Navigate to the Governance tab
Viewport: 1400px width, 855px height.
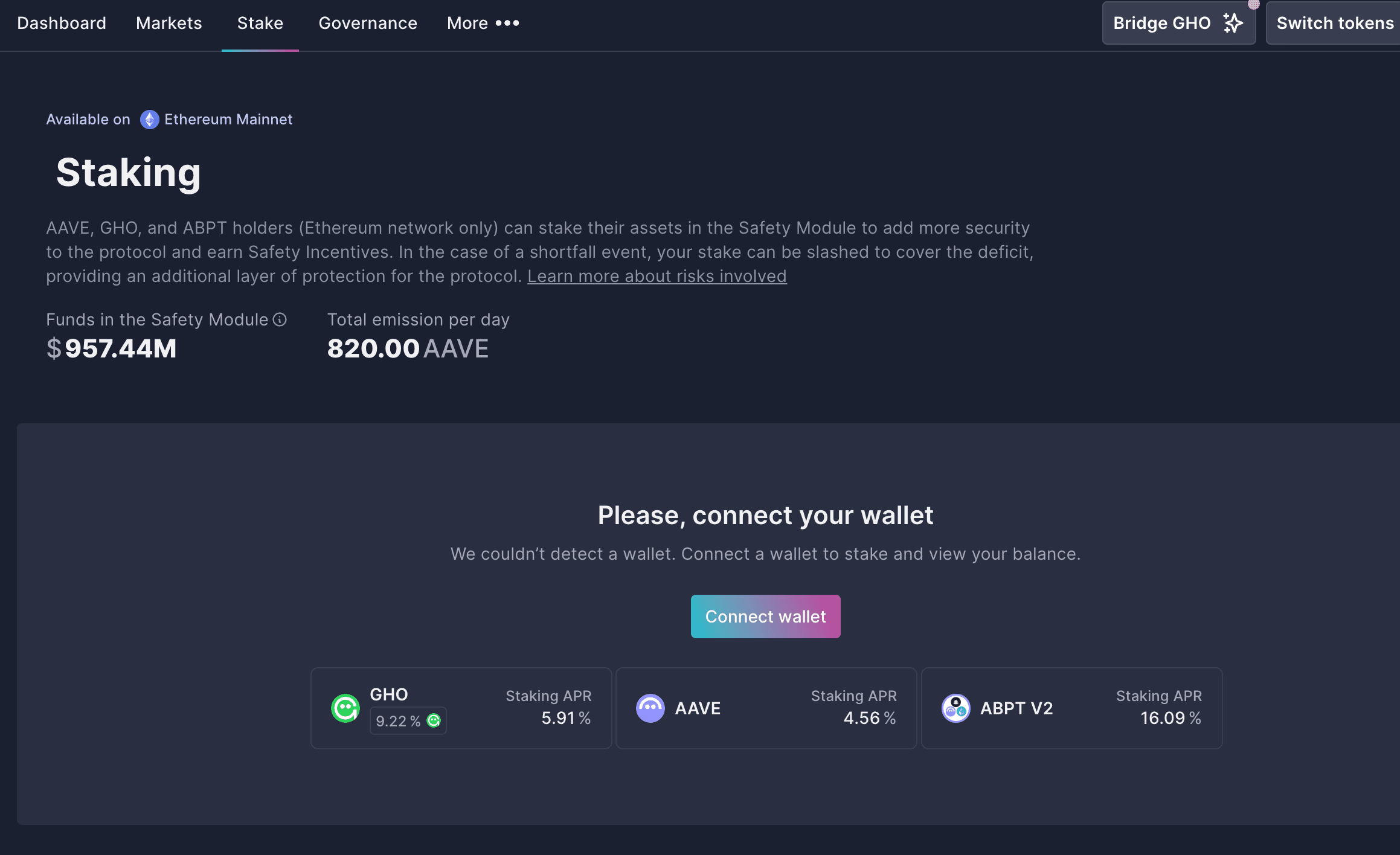pos(368,23)
